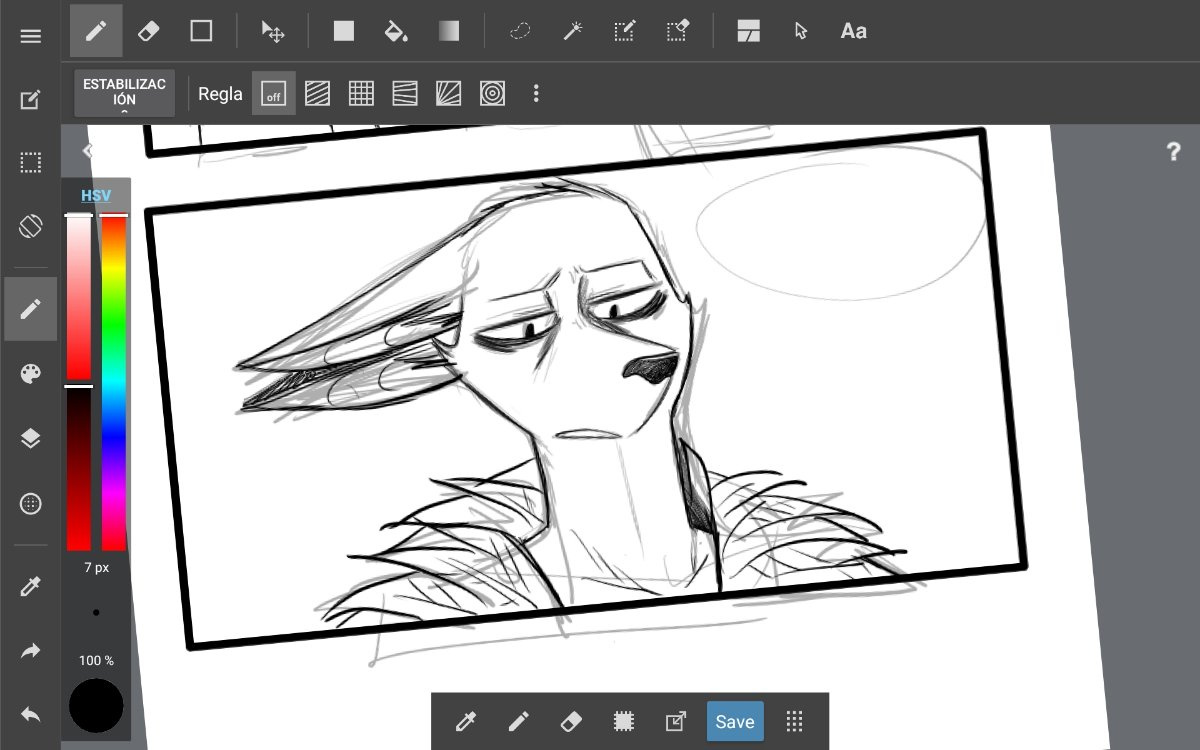Open the Layers panel
This screenshot has height=750, width=1200.
(x=30, y=439)
